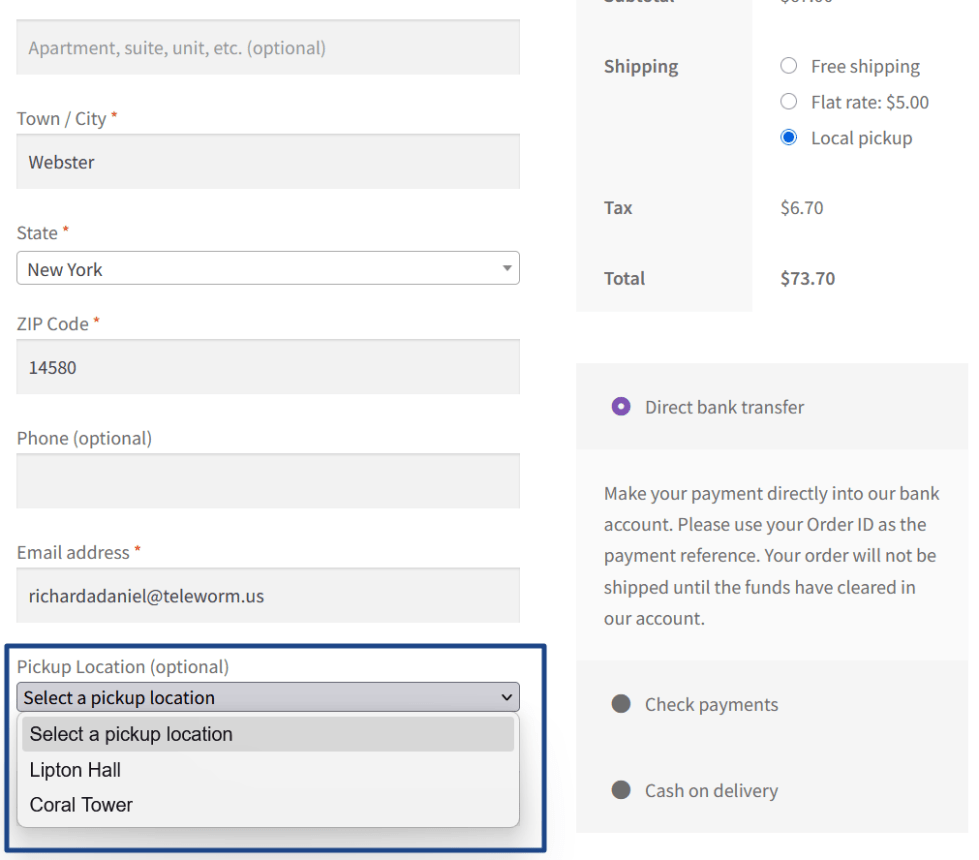979x860 pixels.
Task: Select the Free shipping radio button
Action: [x=789, y=66]
